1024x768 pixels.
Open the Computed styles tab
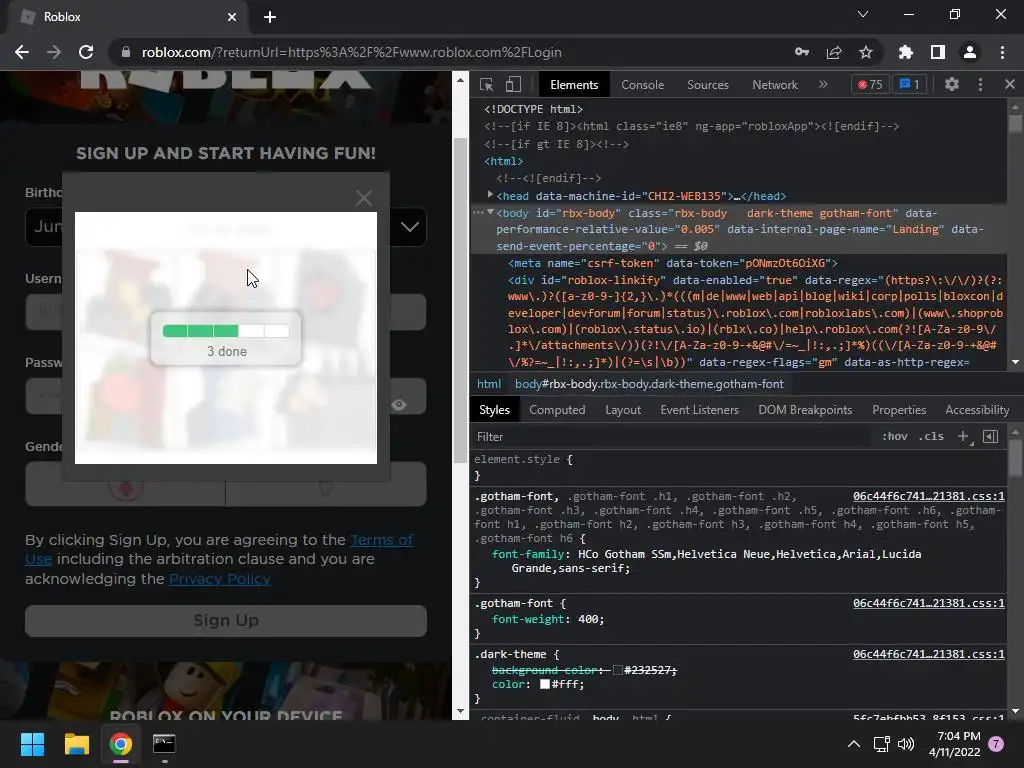[x=557, y=410]
